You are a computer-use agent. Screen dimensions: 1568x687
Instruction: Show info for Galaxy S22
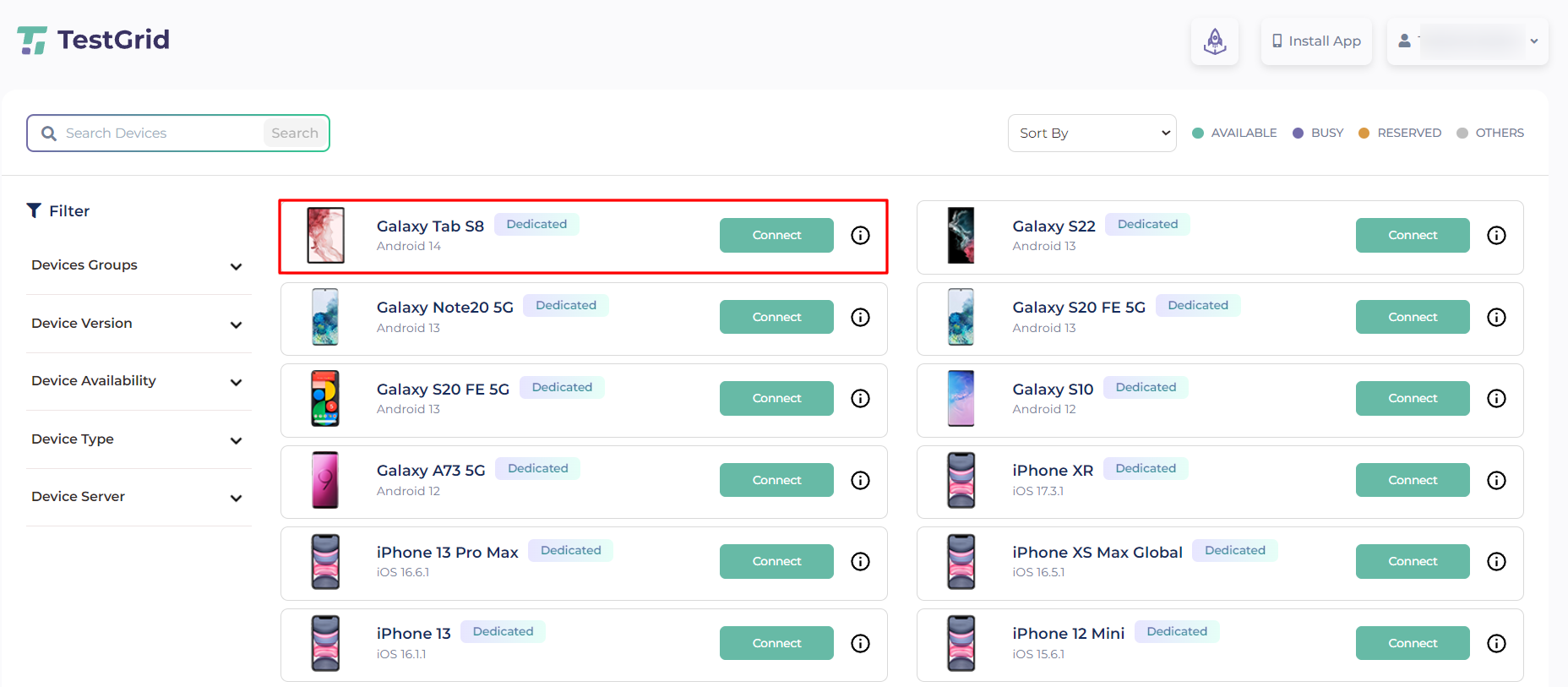[x=1496, y=235]
